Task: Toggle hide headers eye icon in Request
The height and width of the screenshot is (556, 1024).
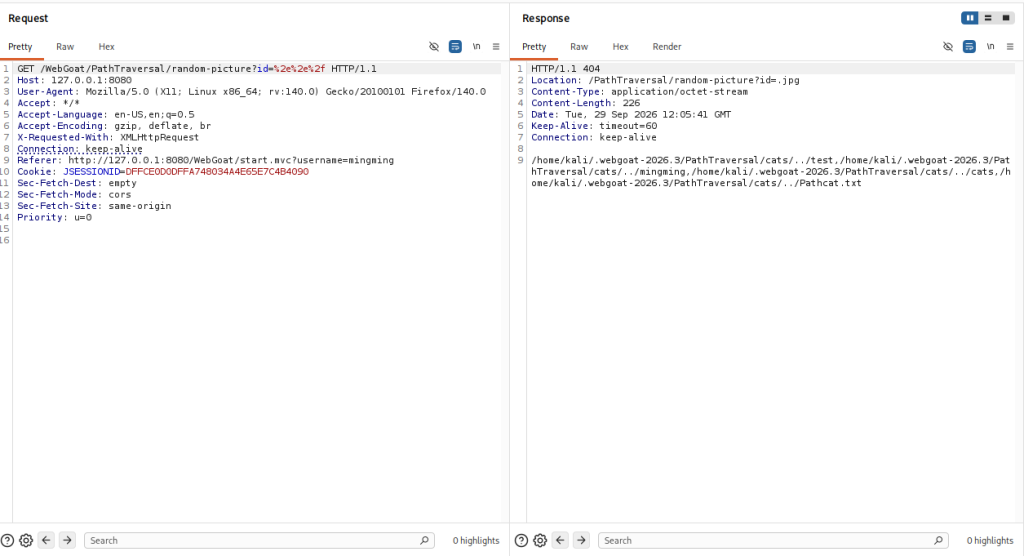Action: coord(434,46)
